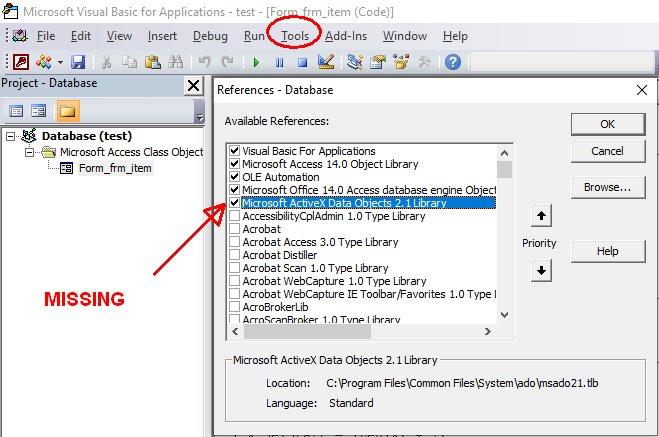Uncheck Visual Basic For Applications reference
The image size is (659, 437).
coord(235,151)
